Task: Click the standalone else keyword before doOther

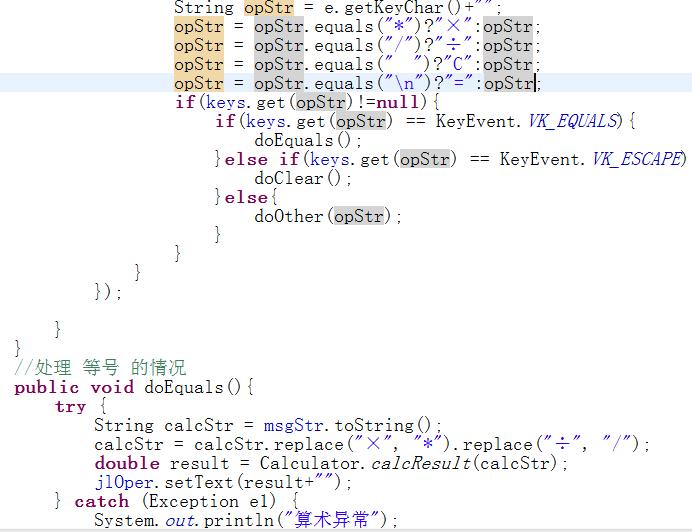Action: pyautogui.click(x=246, y=197)
